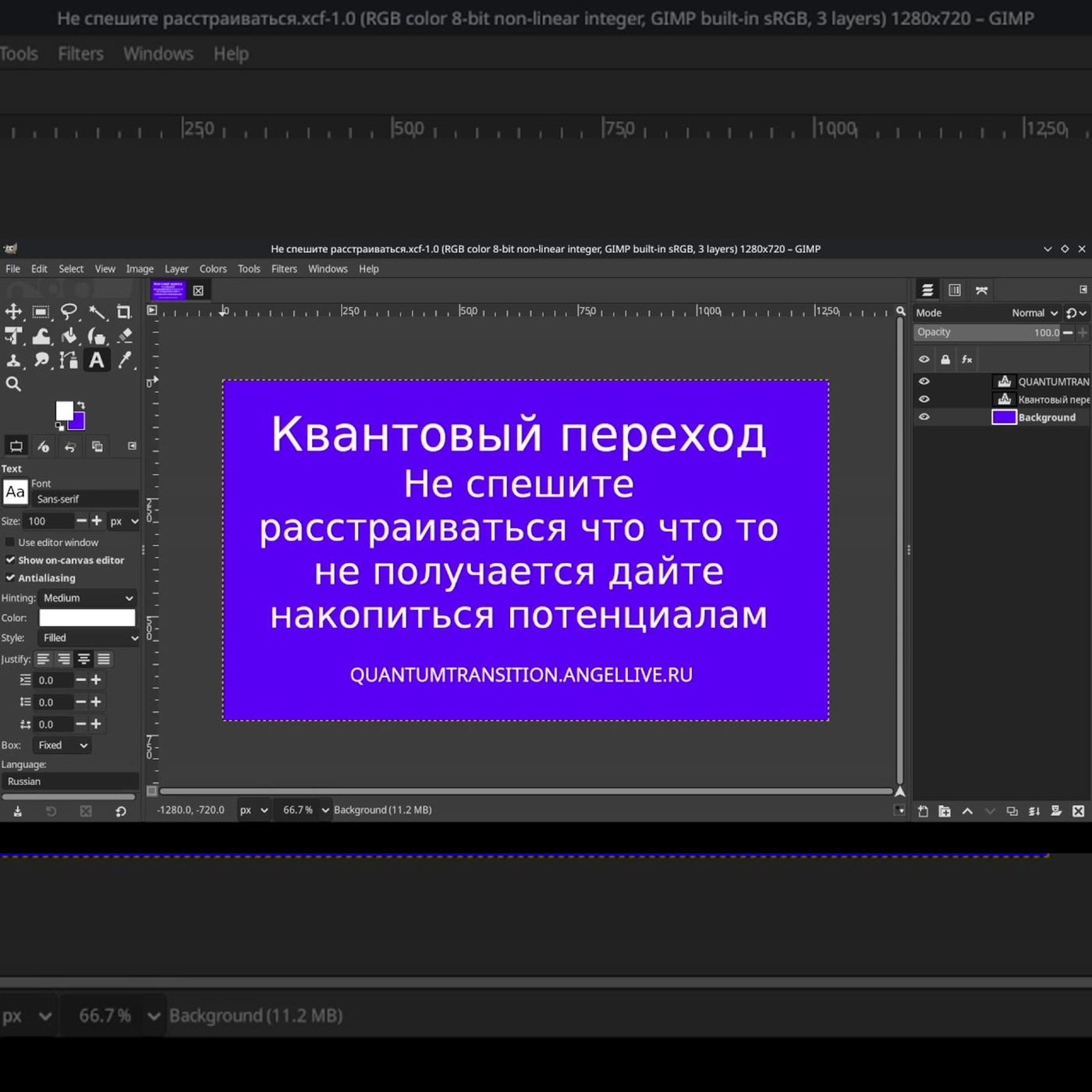This screenshot has width=1092, height=1092.
Task: Pick the Color Picker eyedropper tool
Action: coord(124,360)
